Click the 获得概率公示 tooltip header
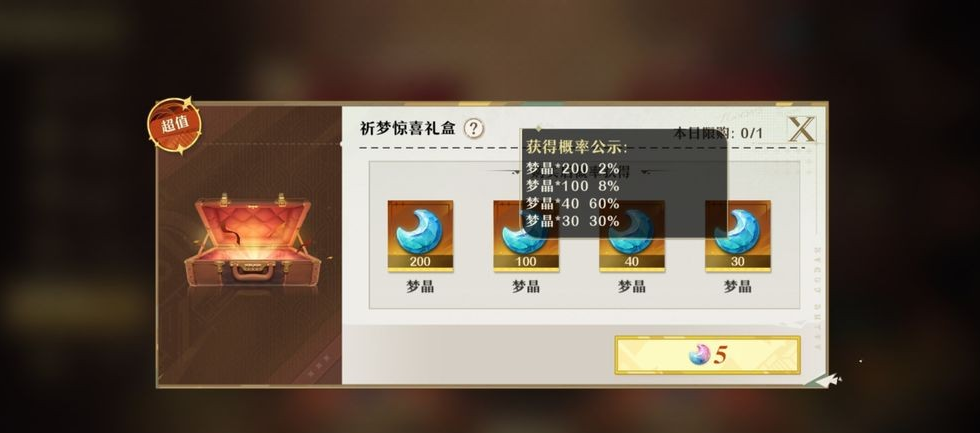This screenshot has width=980, height=433. [x=576, y=147]
